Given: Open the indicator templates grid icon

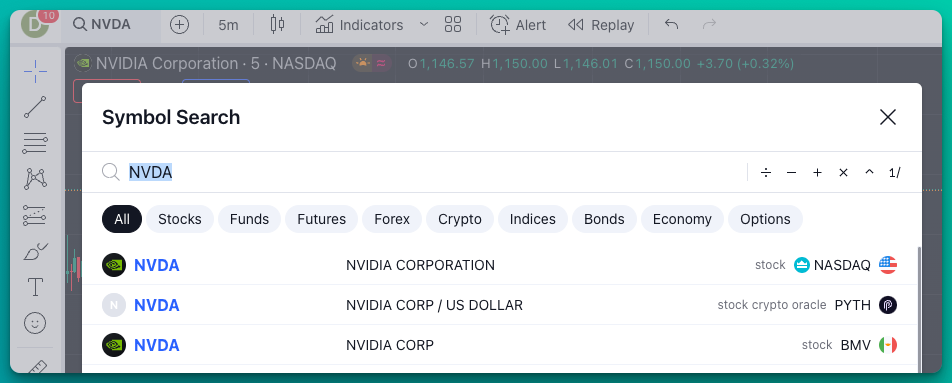Looking at the screenshot, I should tap(453, 25).
